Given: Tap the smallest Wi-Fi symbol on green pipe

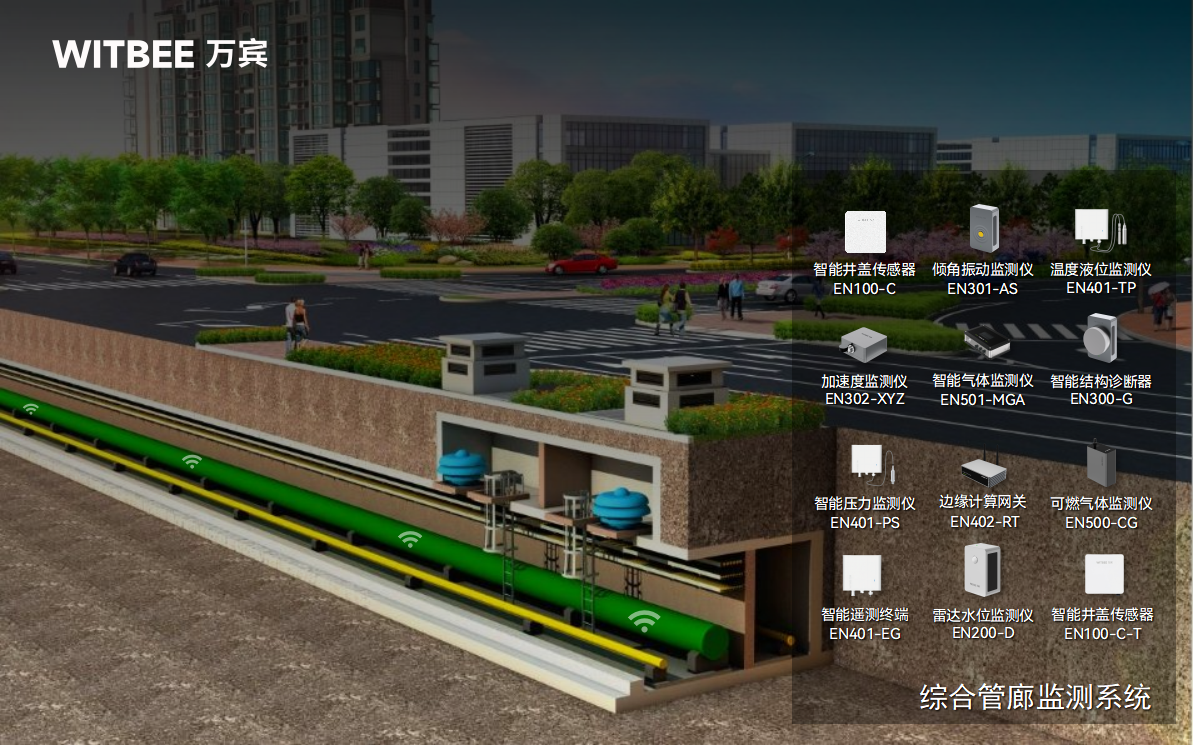Looking at the screenshot, I should [31, 408].
